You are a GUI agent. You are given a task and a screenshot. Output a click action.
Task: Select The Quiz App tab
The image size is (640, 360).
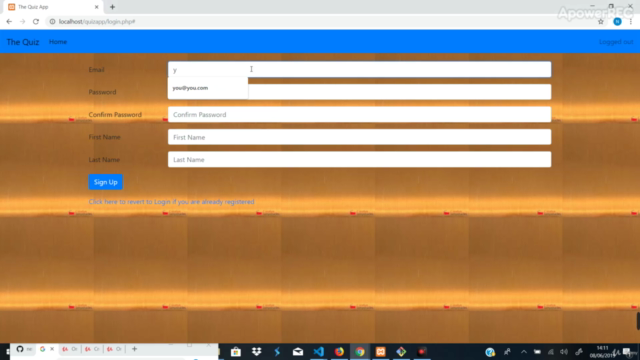(53, 7)
